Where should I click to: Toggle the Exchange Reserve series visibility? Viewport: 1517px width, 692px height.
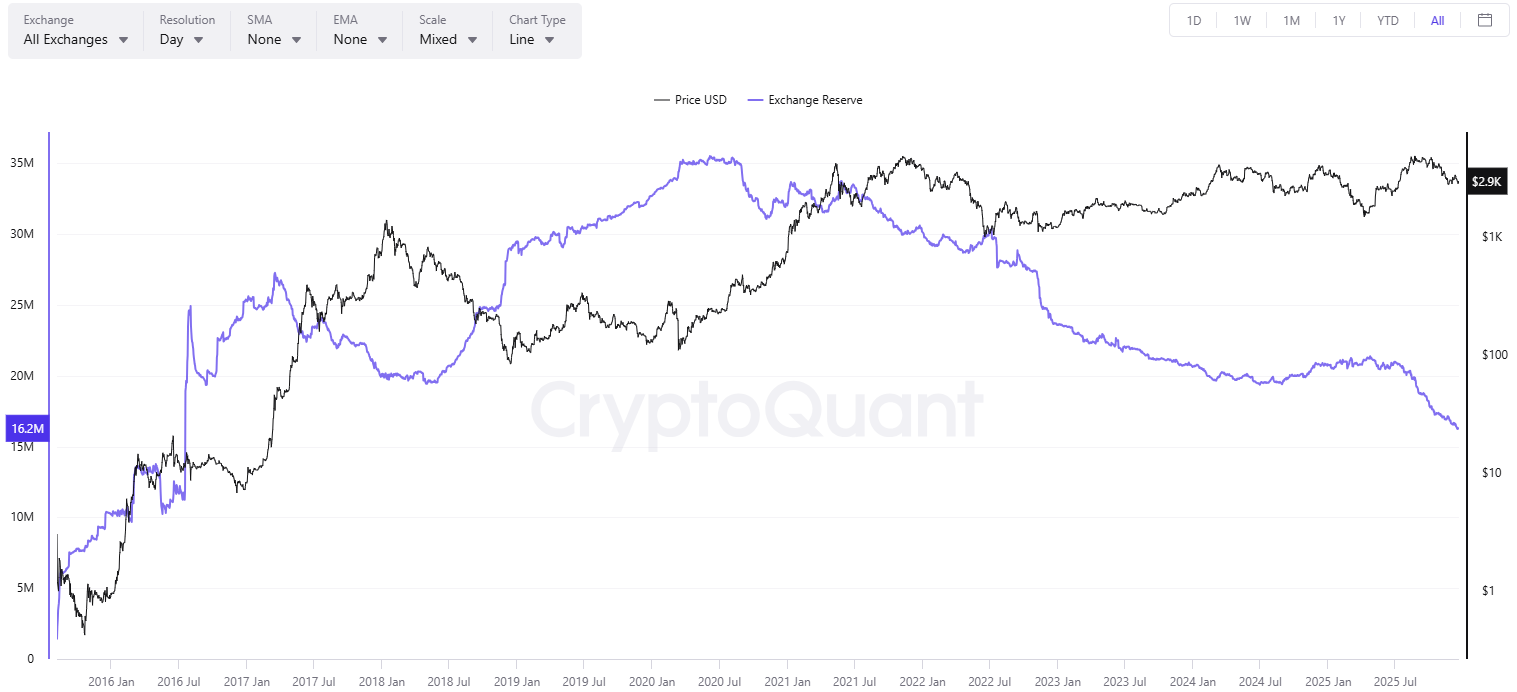pos(805,99)
